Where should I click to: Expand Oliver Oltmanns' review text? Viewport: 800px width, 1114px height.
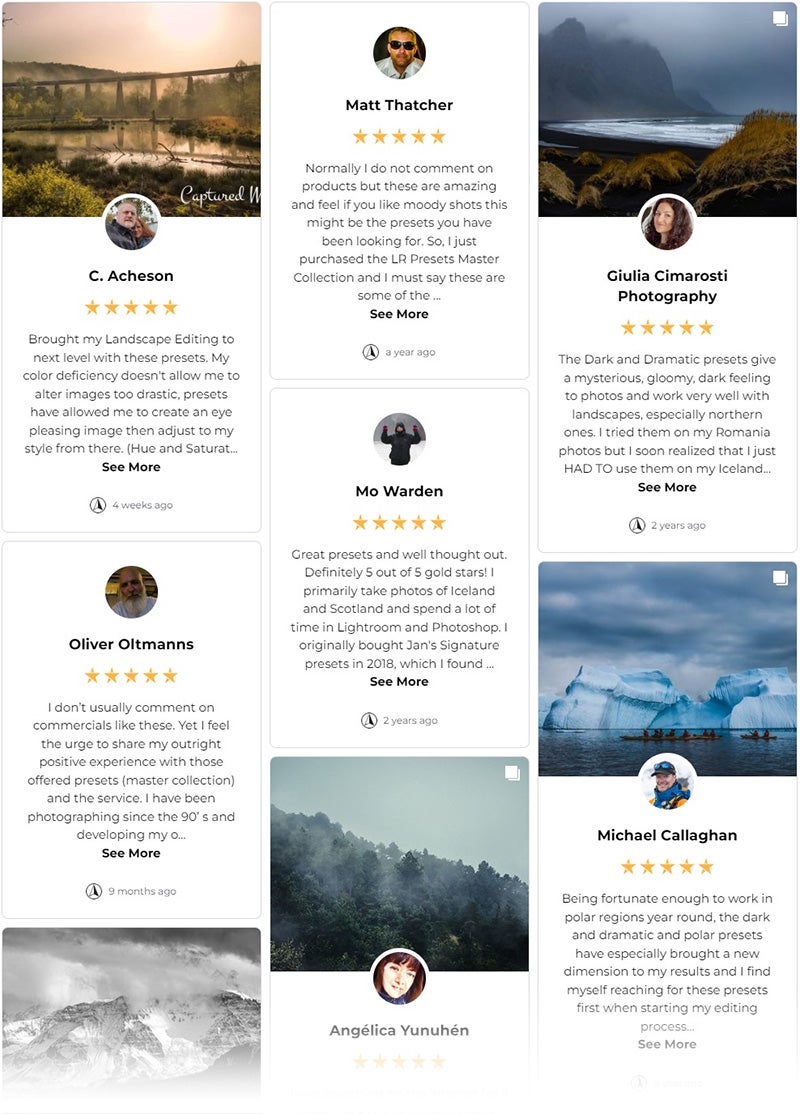pyautogui.click(x=131, y=853)
